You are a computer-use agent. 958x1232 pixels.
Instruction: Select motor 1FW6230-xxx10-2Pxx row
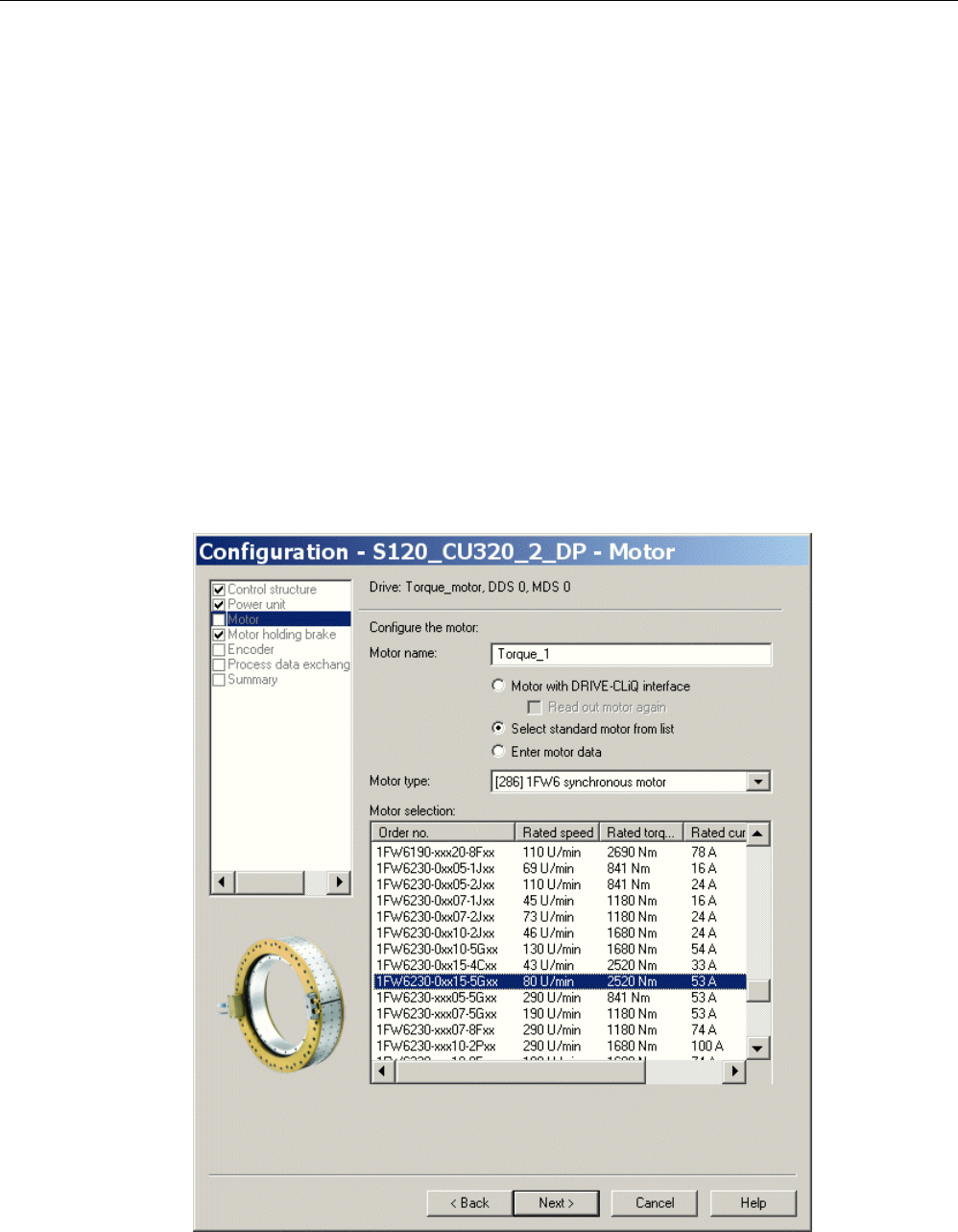tap(559, 1046)
